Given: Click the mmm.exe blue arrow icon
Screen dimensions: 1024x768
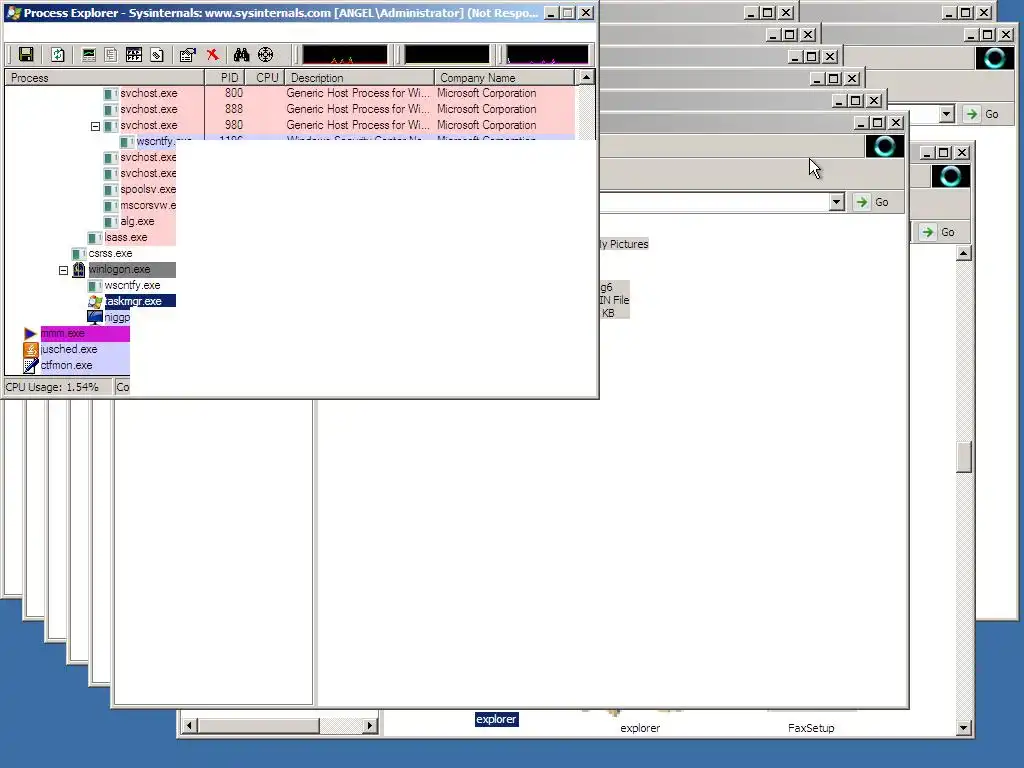Looking at the screenshot, I should pos(30,333).
